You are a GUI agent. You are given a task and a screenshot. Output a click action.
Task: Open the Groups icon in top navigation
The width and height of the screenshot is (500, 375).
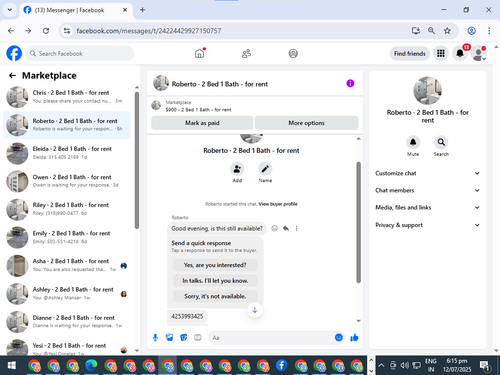point(293,53)
